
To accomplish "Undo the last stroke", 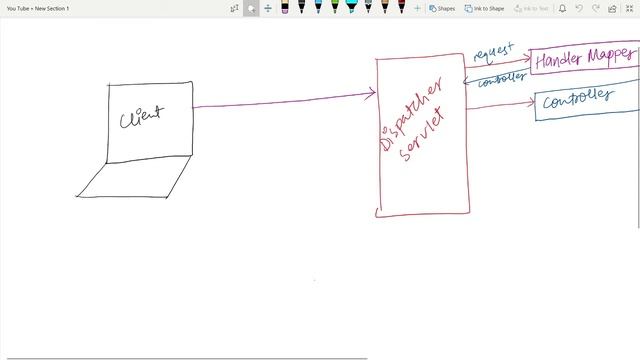I will [x=579, y=8].
